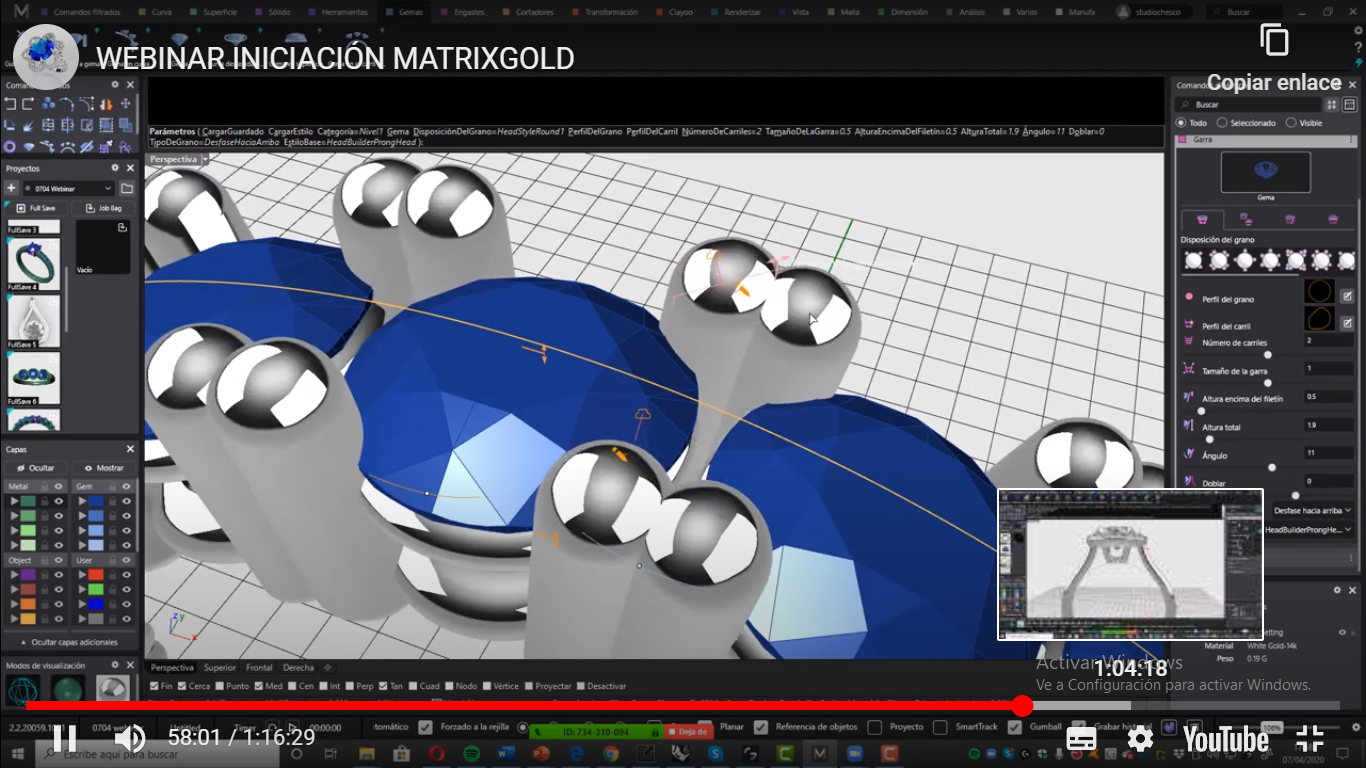Screen dimensions: 1366x768
Task: Open the Perfil del grano edit icon
Action: (1345, 296)
